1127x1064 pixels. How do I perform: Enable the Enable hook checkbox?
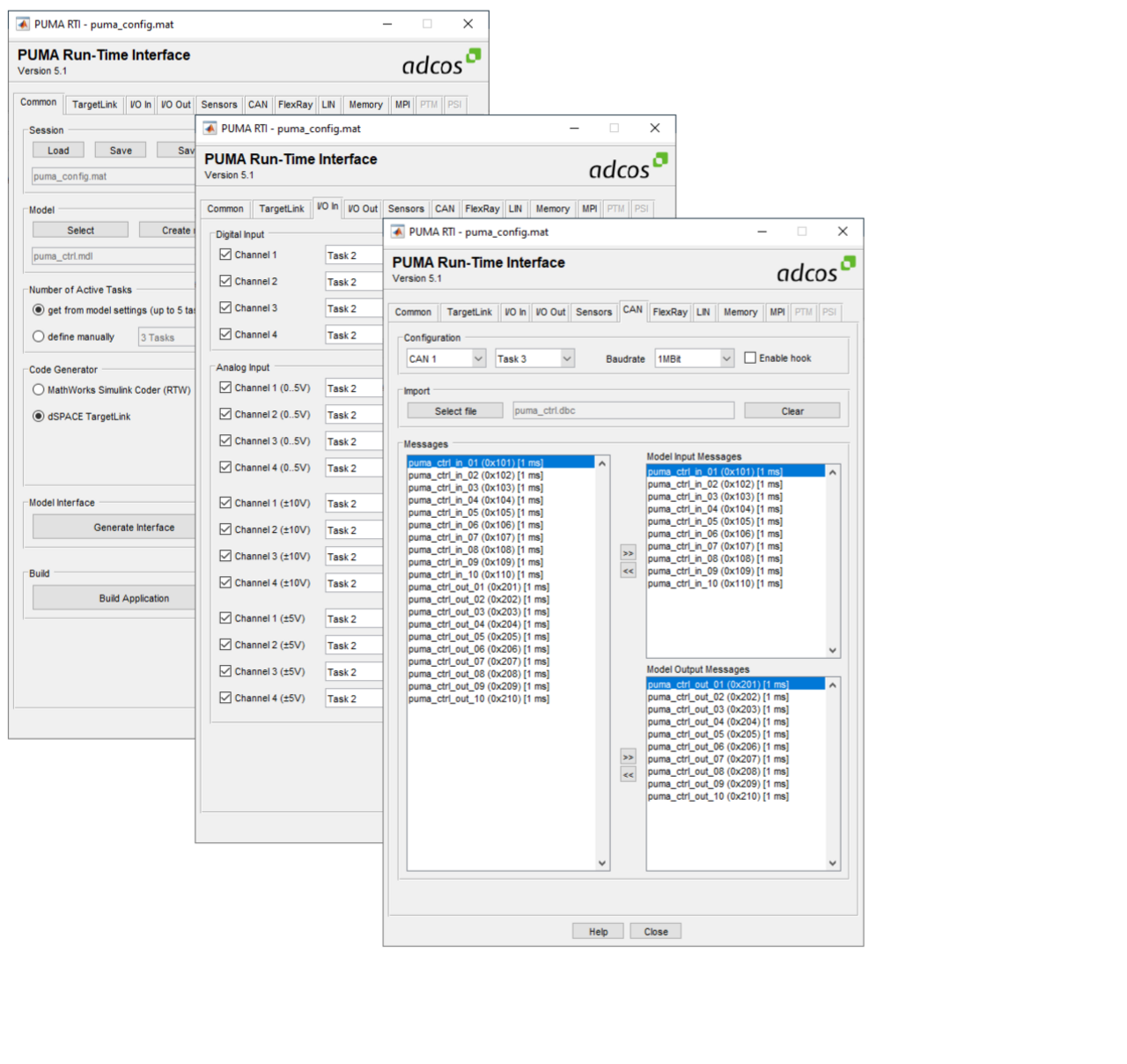coord(750,357)
